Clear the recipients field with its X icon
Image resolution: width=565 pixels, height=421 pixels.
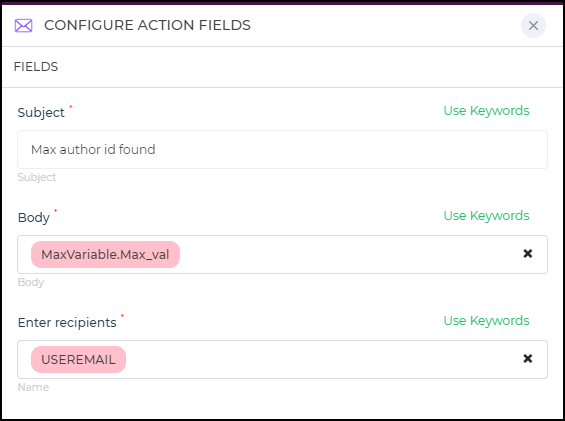pyautogui.click(x=528, y=359)
